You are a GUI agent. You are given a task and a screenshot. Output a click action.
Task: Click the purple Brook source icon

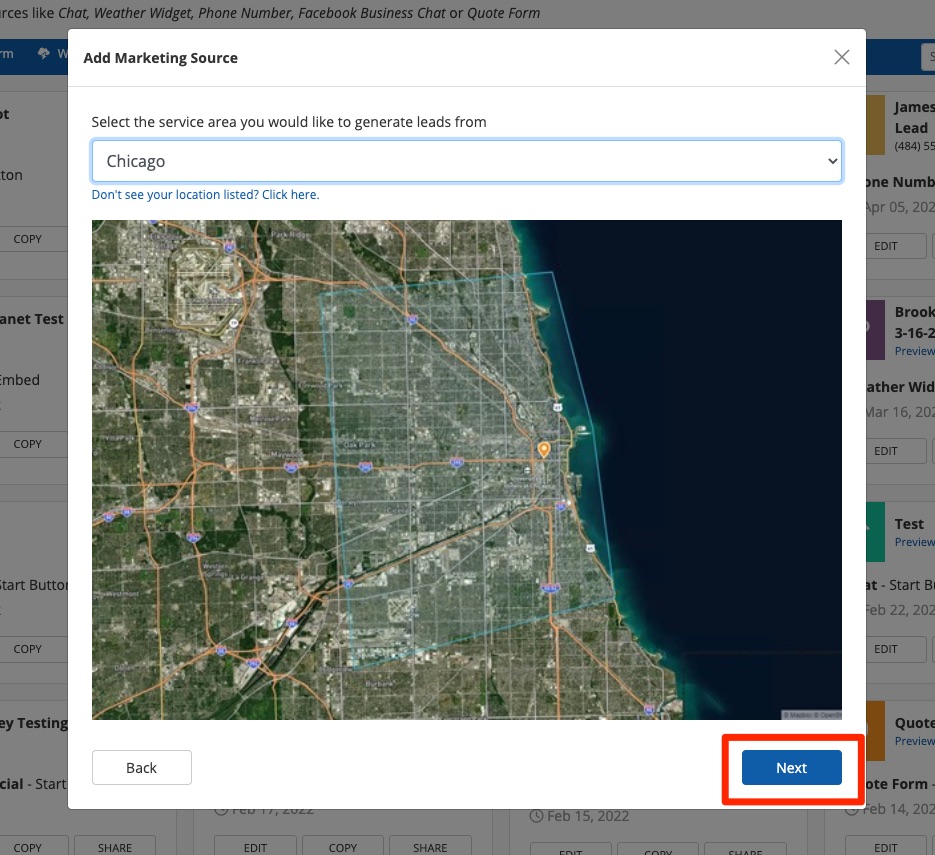tap(873, 330)
